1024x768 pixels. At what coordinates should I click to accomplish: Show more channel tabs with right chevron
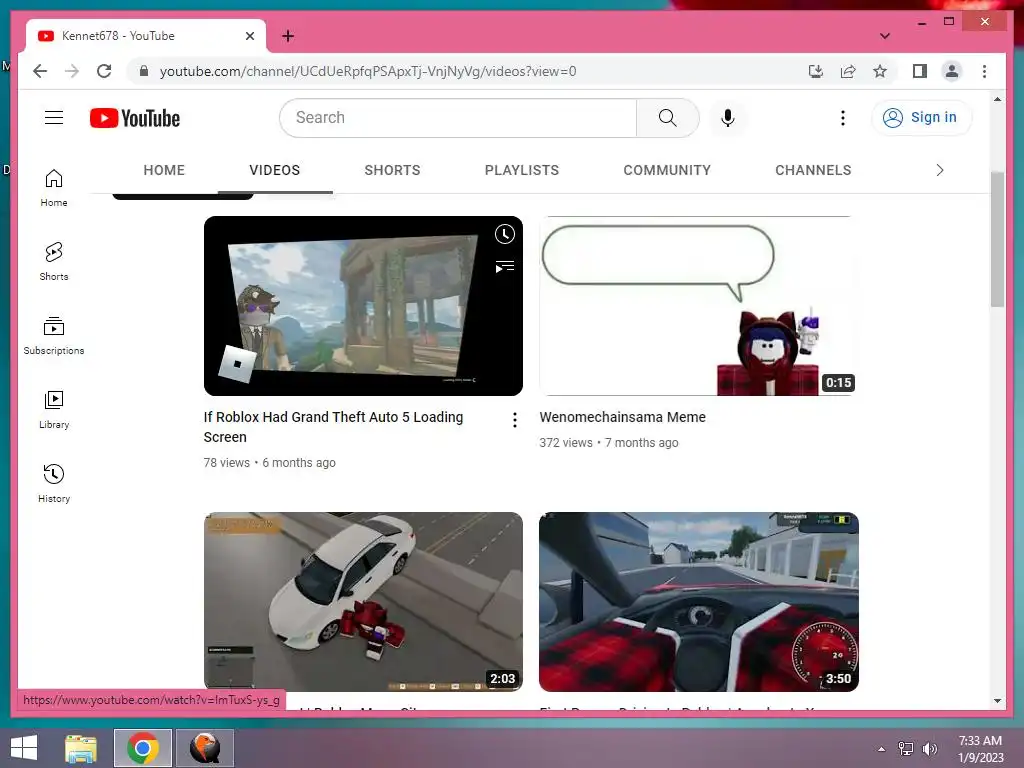[x=939, y=170]
